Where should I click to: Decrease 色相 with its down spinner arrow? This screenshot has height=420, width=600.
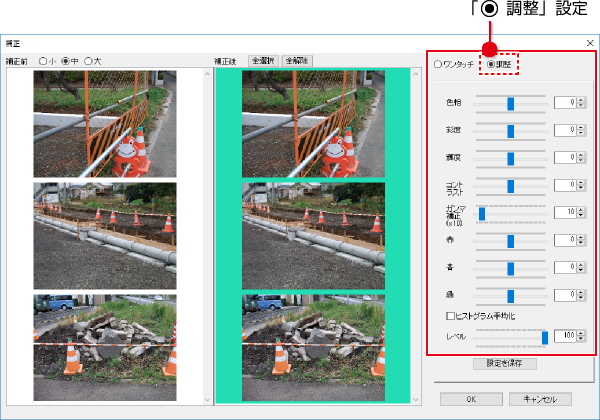point(581,105)
